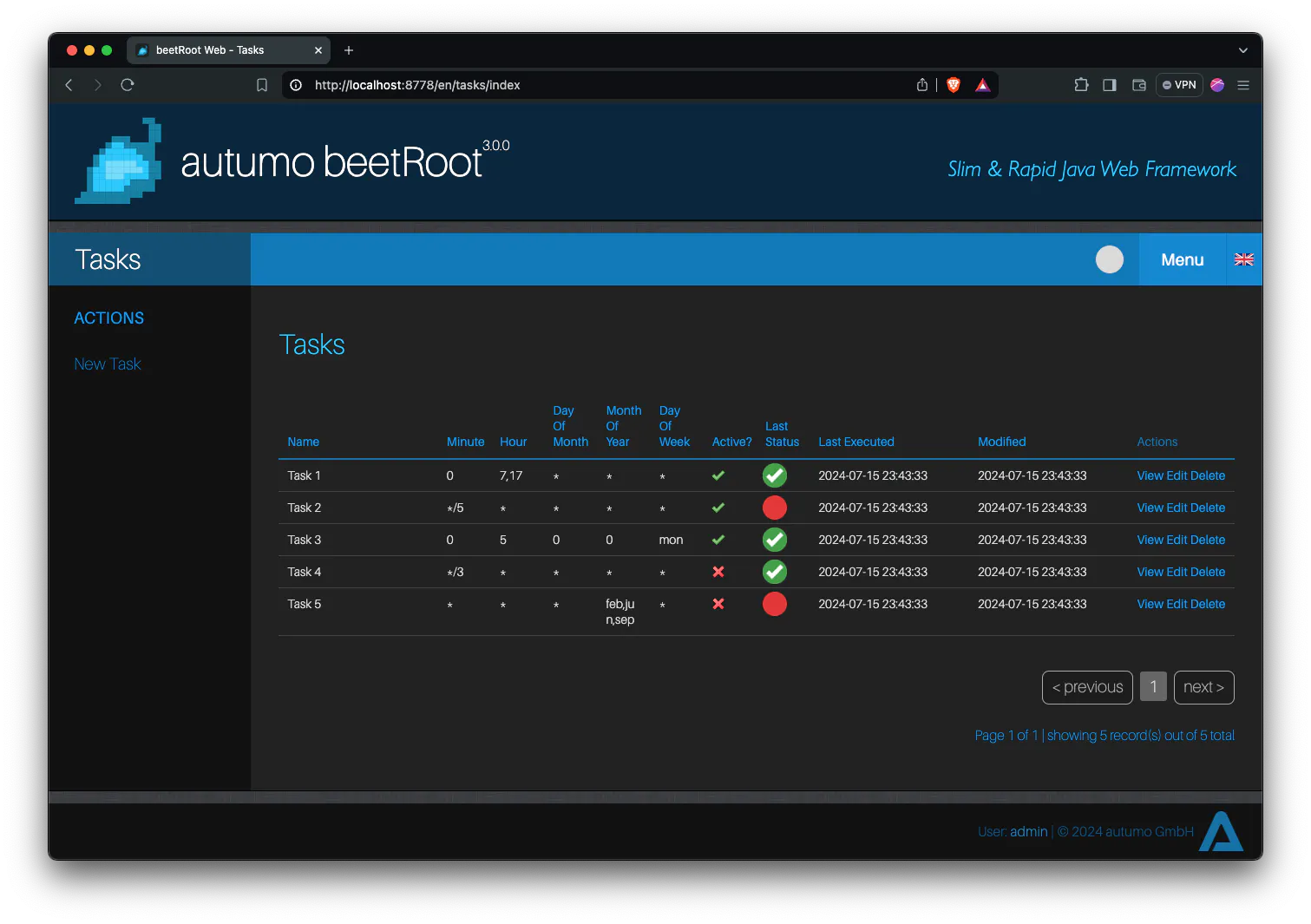Screen dimensions: 1311x924
Task: Delete Task 2
Action: (x=1208, y=508)
